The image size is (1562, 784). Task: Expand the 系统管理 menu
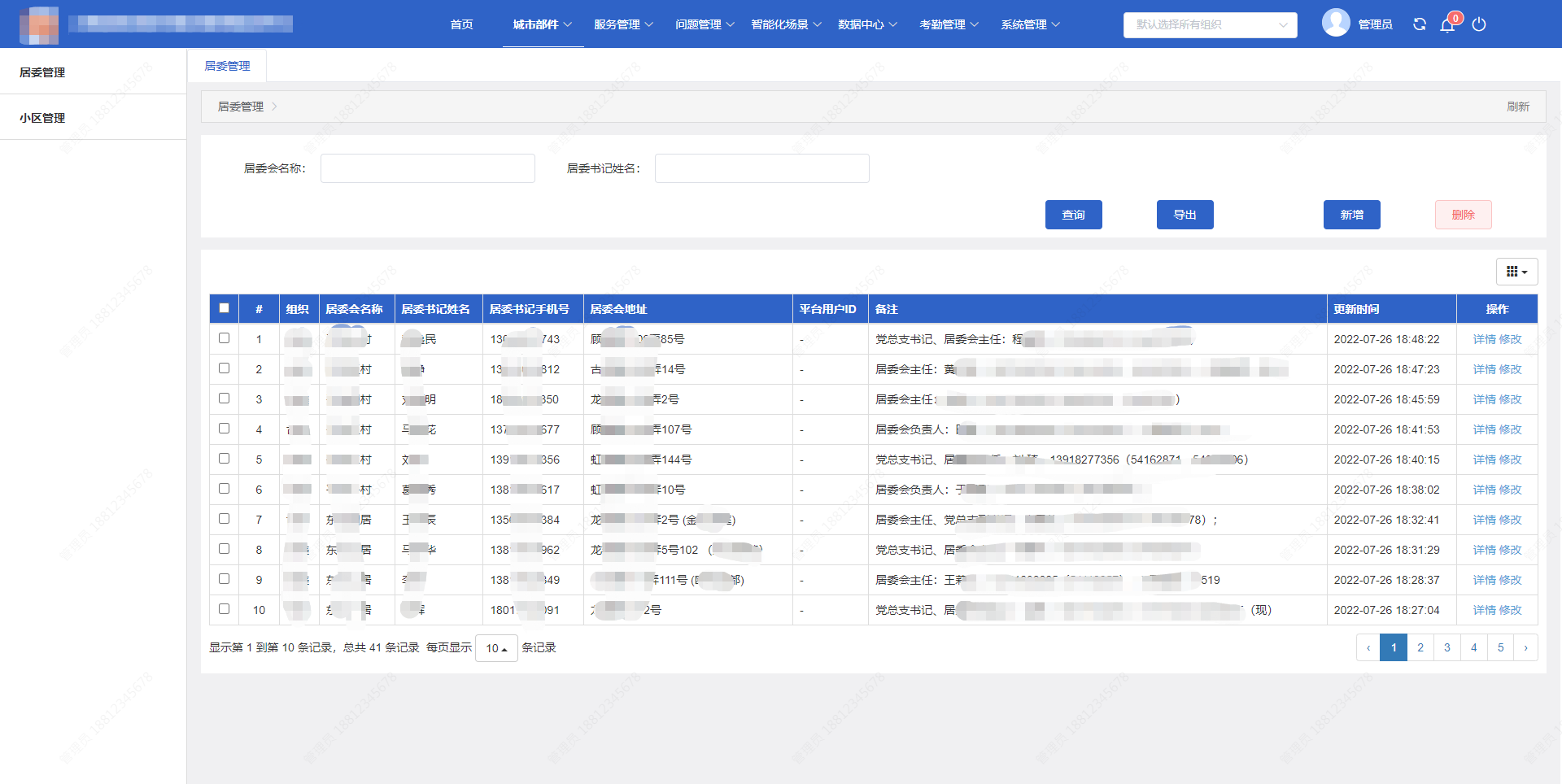1030,24
